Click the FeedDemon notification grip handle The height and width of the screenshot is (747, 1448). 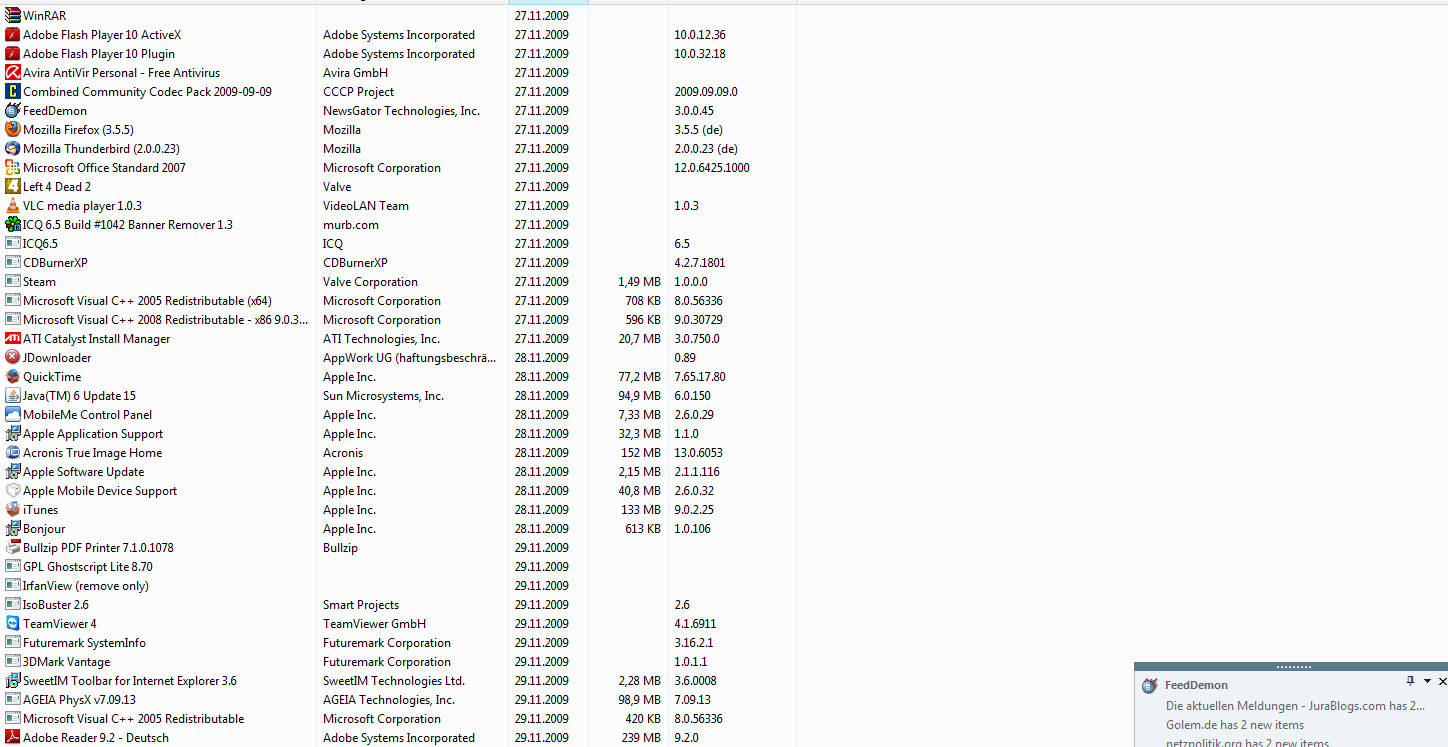(1293, 667)
